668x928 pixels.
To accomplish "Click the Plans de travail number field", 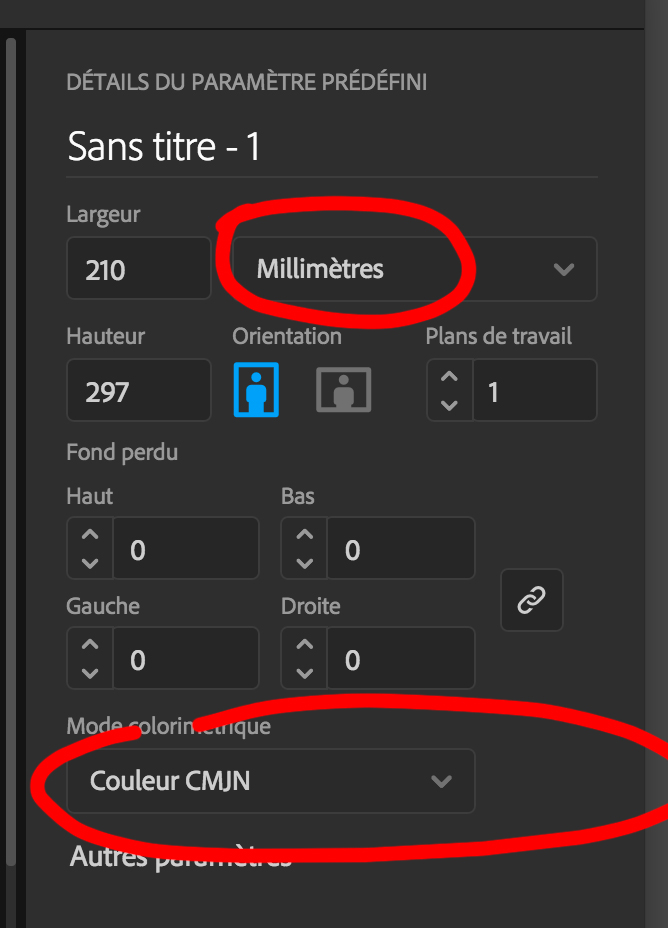I will (534, 391).
